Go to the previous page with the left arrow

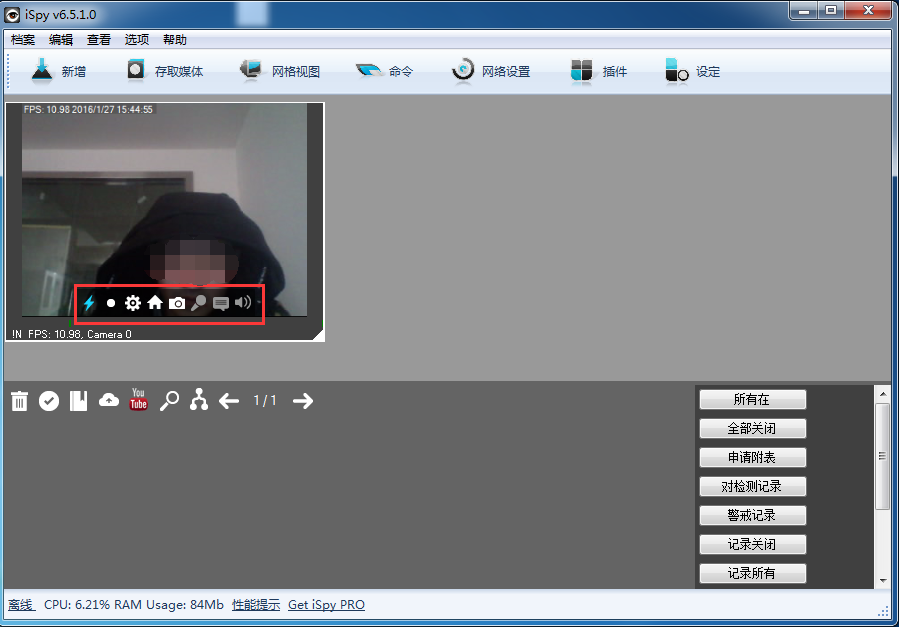229,401
